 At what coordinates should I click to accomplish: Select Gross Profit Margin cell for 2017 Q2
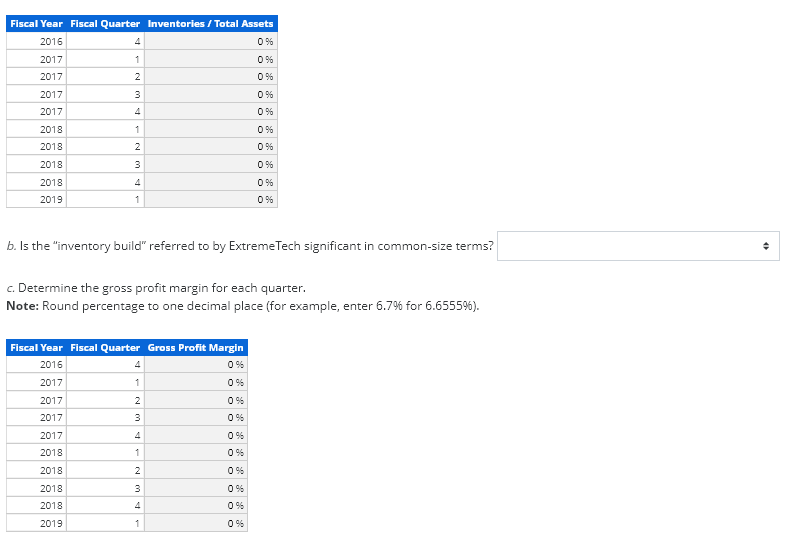pyautogui.click(x=196, y=400)
